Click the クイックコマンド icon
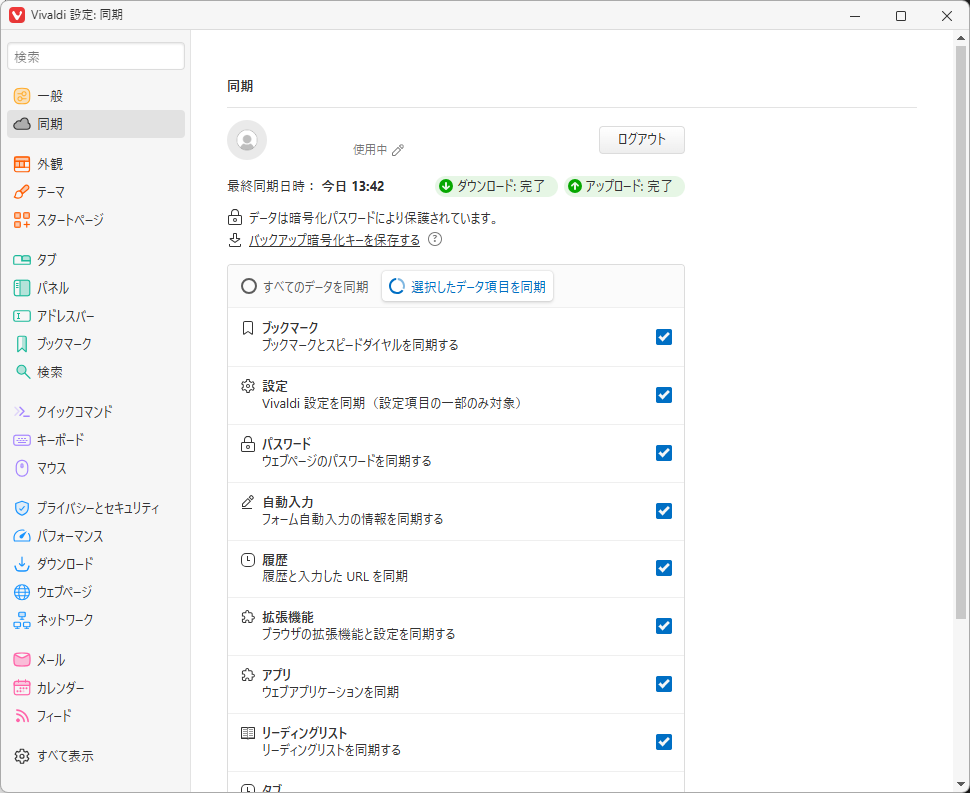Screen dimensions: 970x793 click(22, 411)
